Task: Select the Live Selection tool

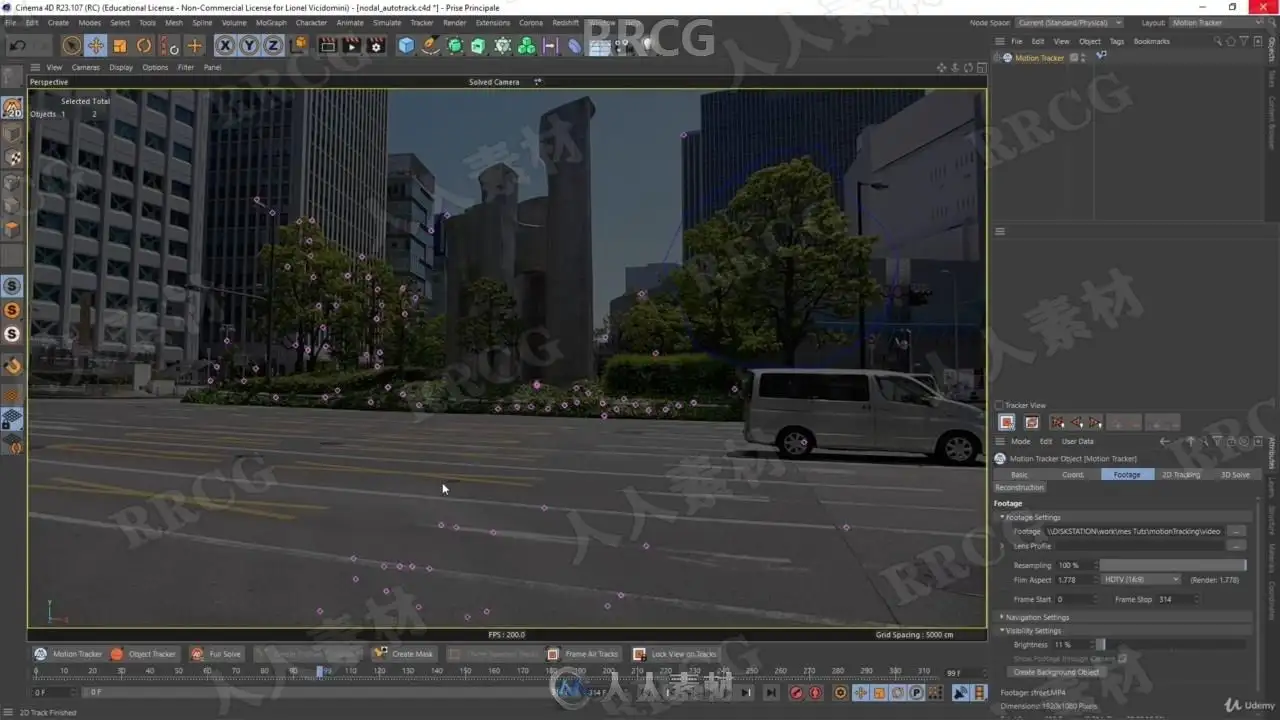Action: coord(71,45)
